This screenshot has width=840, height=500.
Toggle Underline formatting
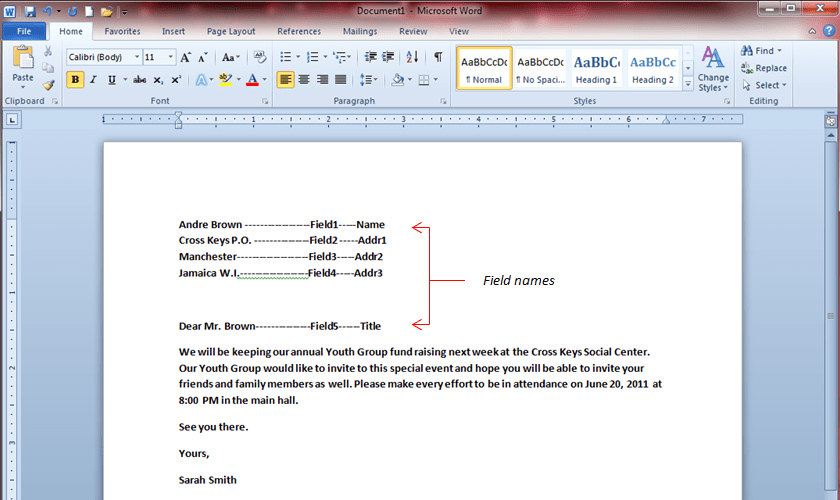tap(111, 80)
